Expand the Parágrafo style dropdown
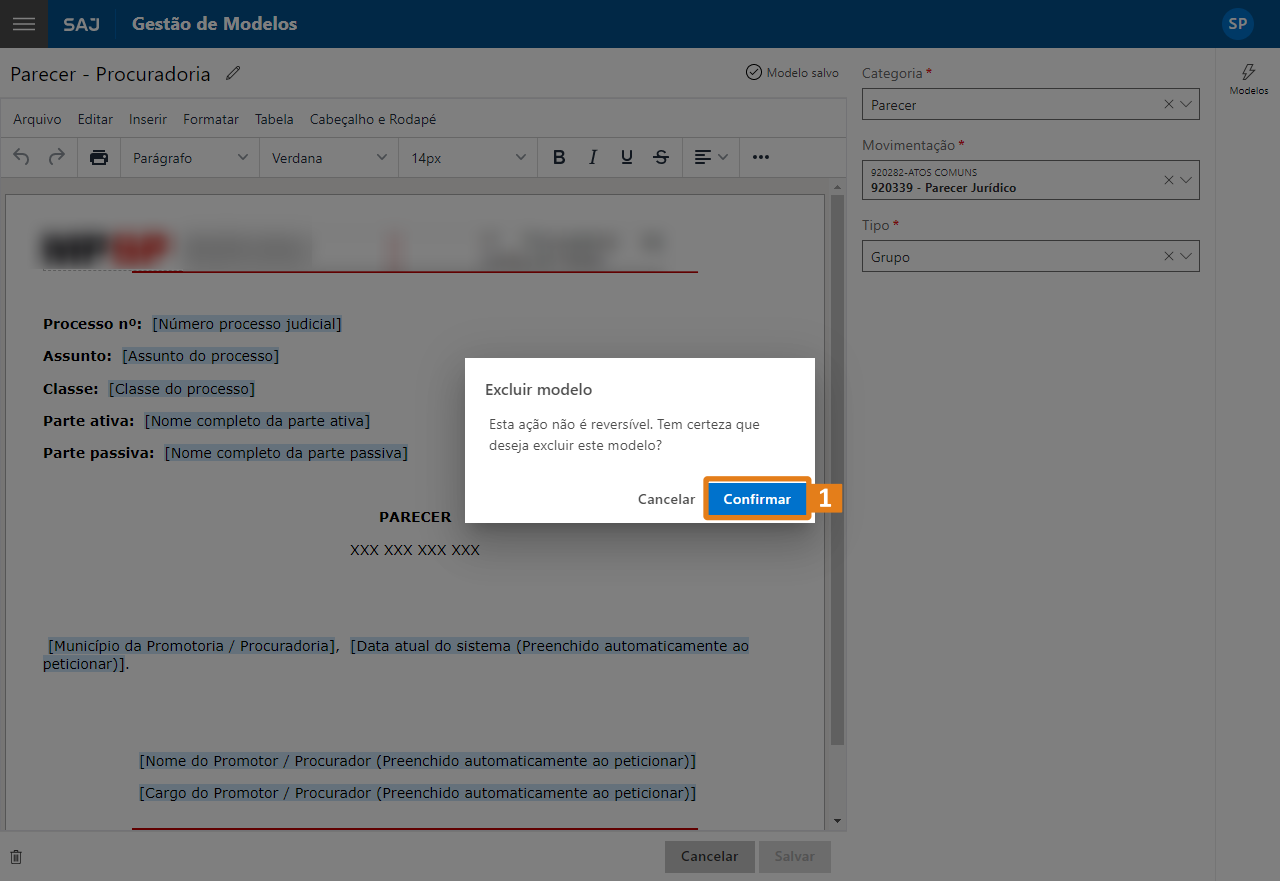The image size is (1280, 881). pyautogui.click(x=190, y=158)
